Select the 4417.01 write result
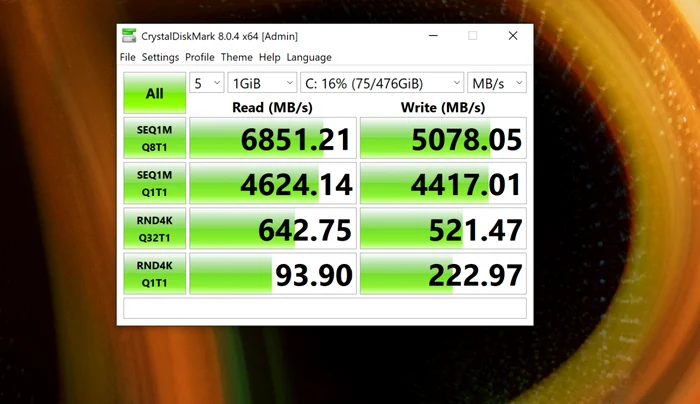The image size is (700, 404). click(x=443, y=183)
